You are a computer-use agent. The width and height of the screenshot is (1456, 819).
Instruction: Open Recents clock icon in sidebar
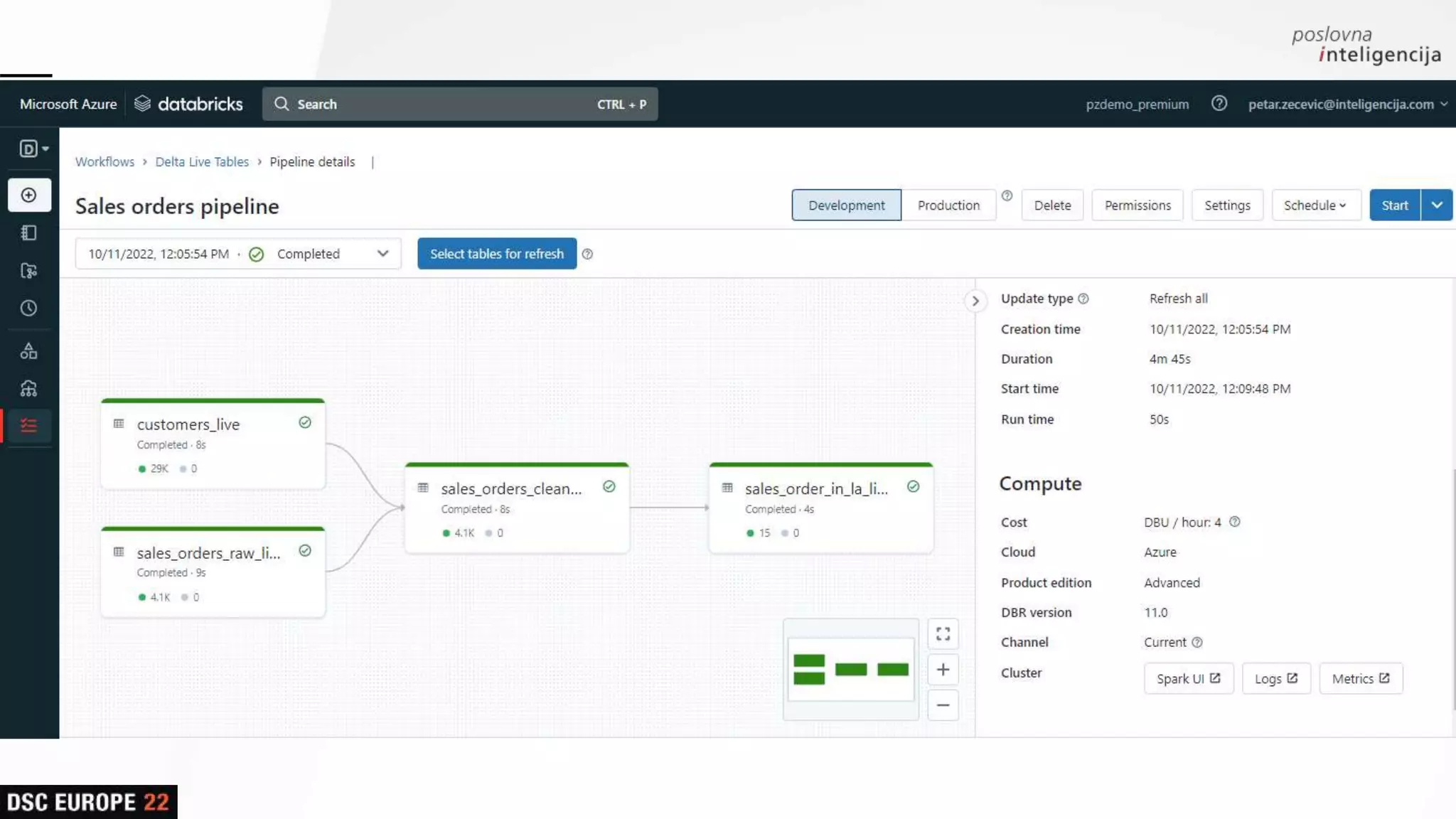point(29,308)
